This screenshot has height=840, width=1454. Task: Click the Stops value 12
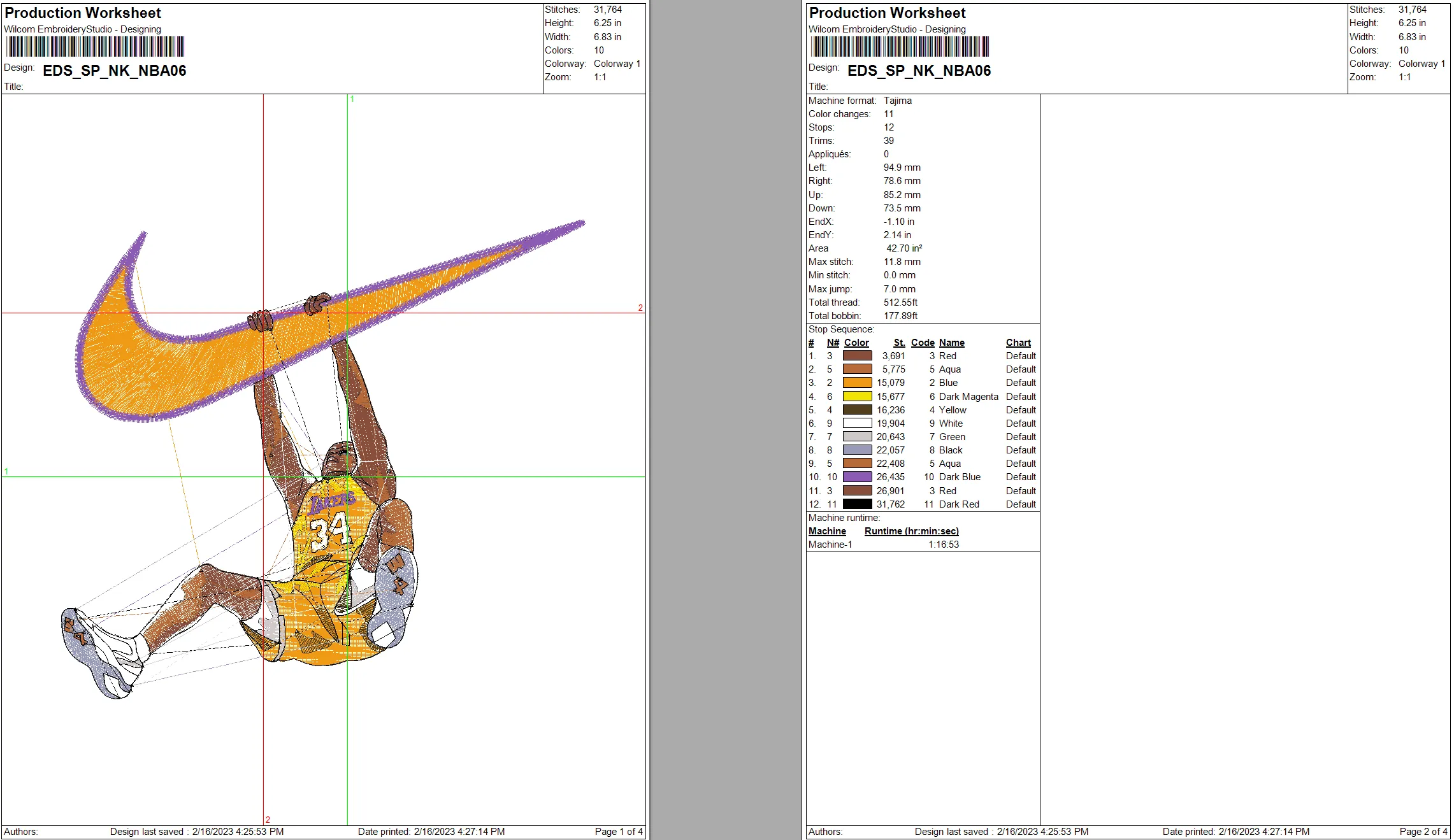click(x=889, y=127)
